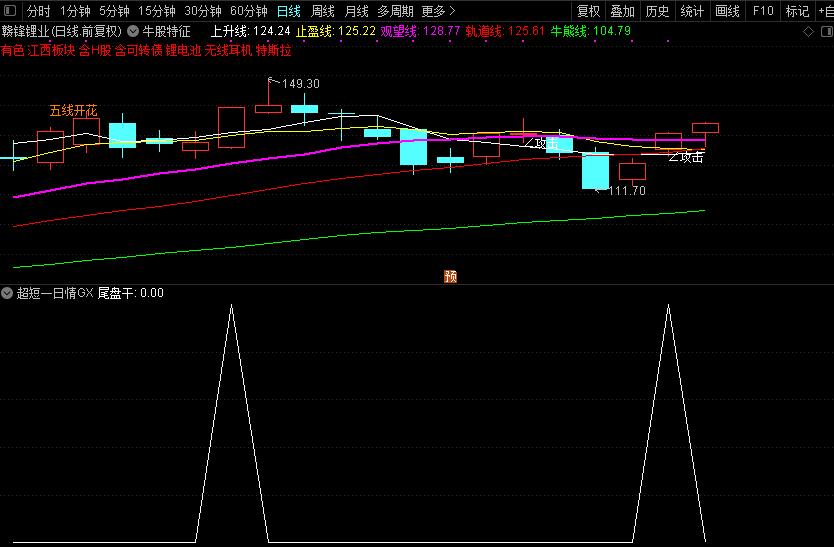The height and width of the screenshot is (547, 834).
Task: Expand the 超短一日情GX indicator dropdown arrow
Action: coord(6,293)
